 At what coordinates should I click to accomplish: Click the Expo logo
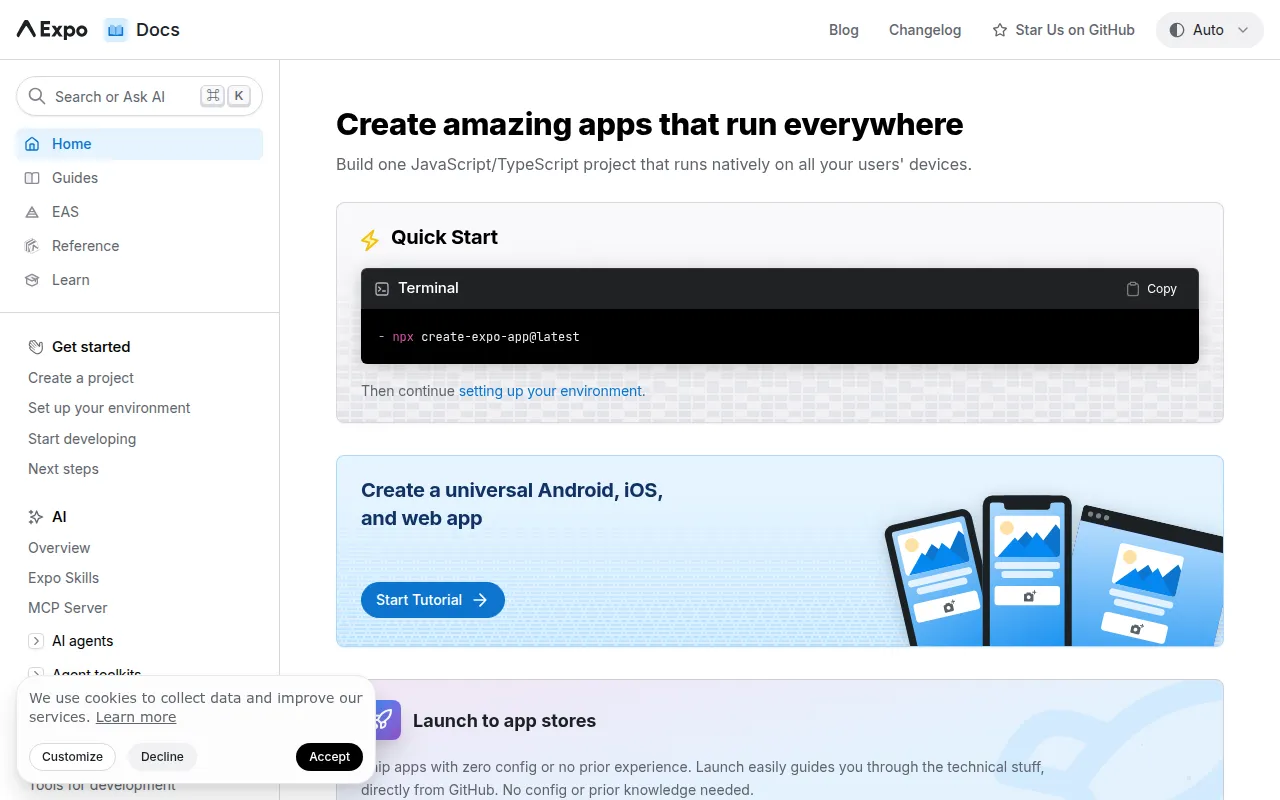click(52, 30)
